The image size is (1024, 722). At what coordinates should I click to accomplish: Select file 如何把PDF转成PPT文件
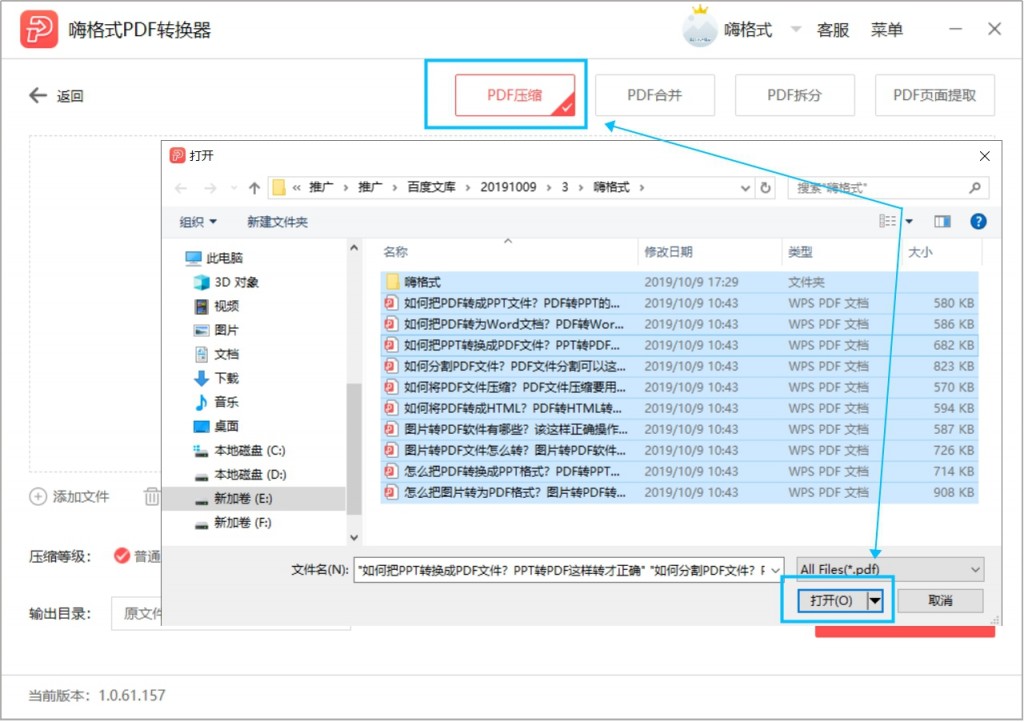[679, 303]
